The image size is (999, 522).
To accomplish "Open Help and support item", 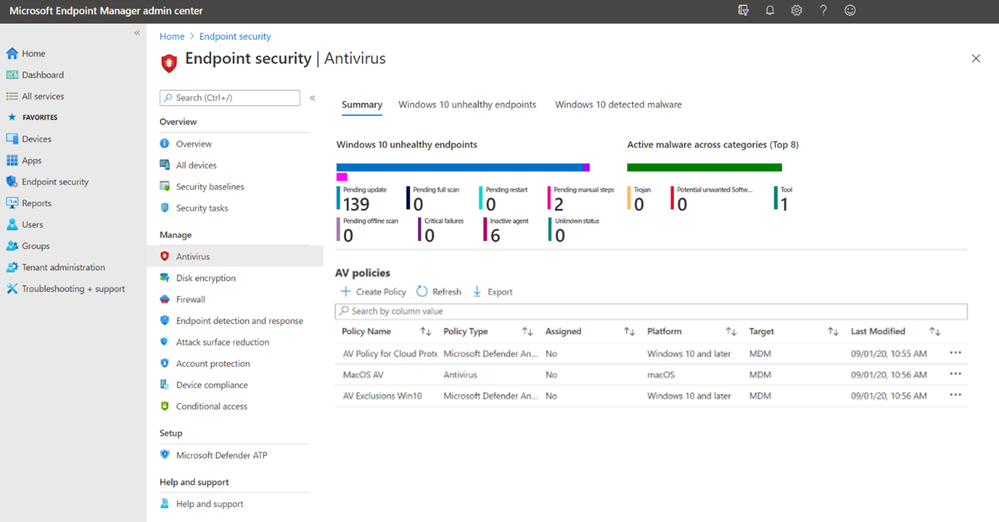I will click(x=210, y=504).
